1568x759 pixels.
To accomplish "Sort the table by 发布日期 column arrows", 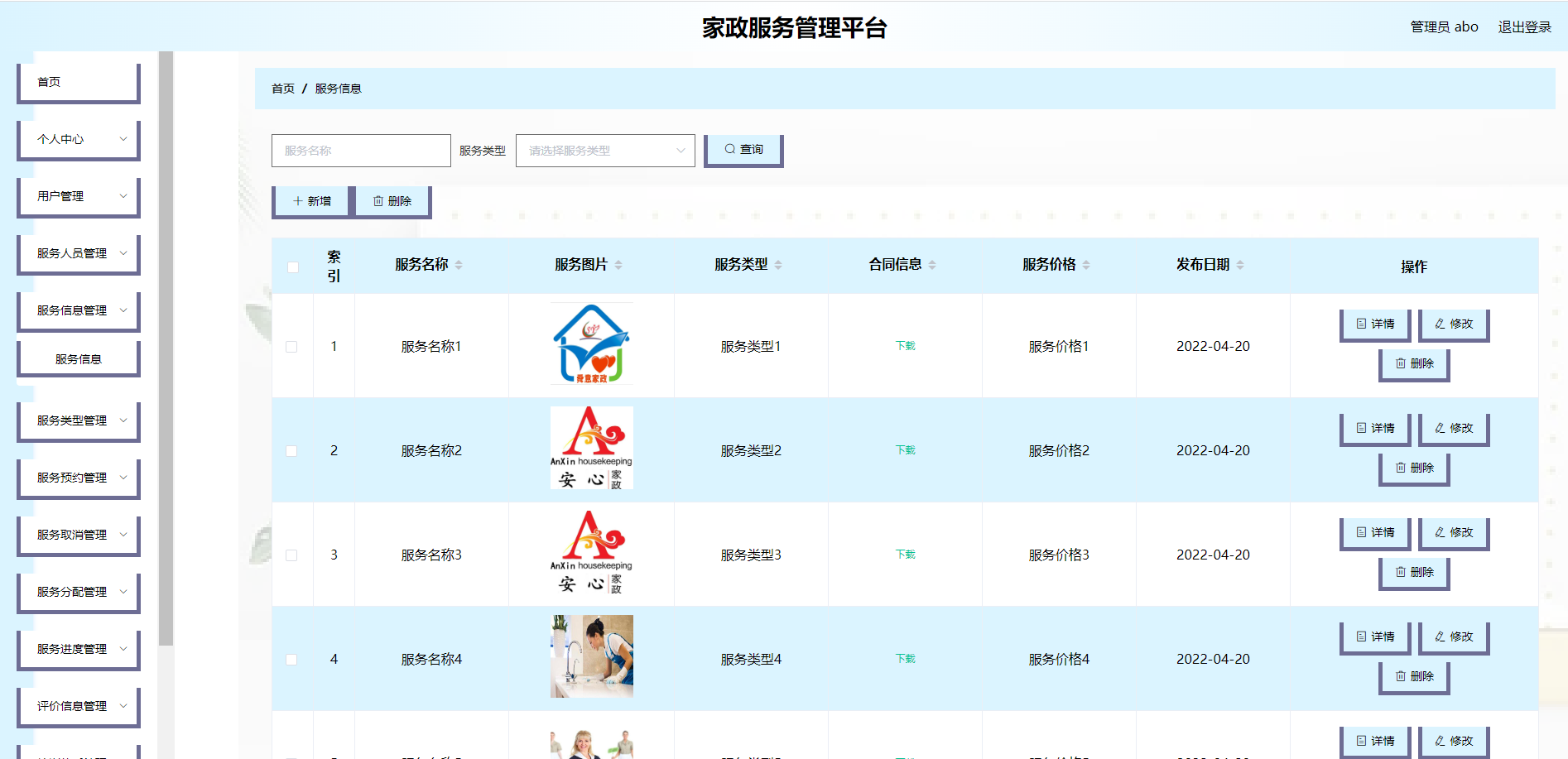I will pyautogui.click(x=1240, y=264).
